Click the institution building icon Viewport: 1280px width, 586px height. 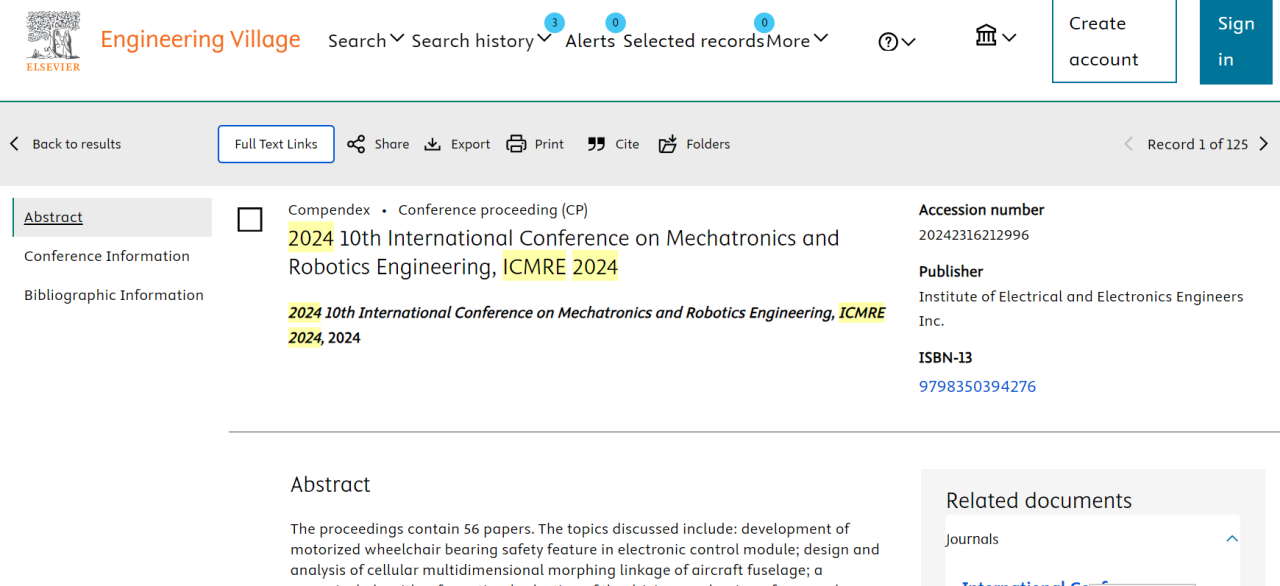[986, 36]
